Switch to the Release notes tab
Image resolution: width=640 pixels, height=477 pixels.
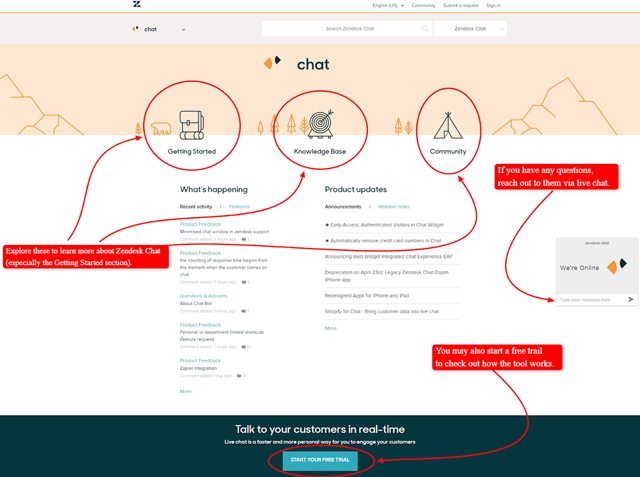[394, 207]
